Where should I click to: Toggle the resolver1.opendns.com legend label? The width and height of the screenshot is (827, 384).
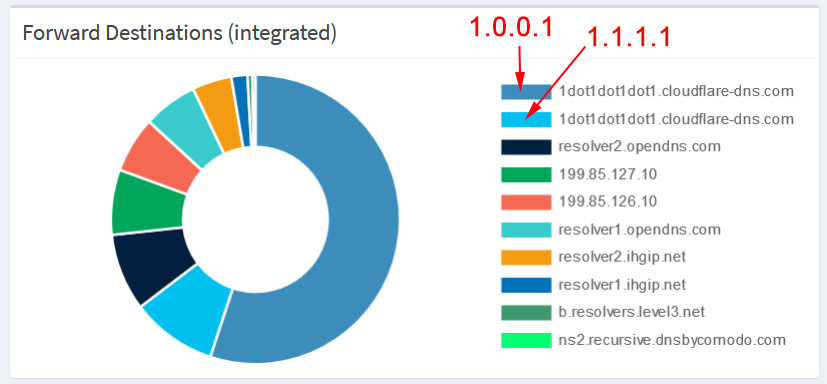639,229
